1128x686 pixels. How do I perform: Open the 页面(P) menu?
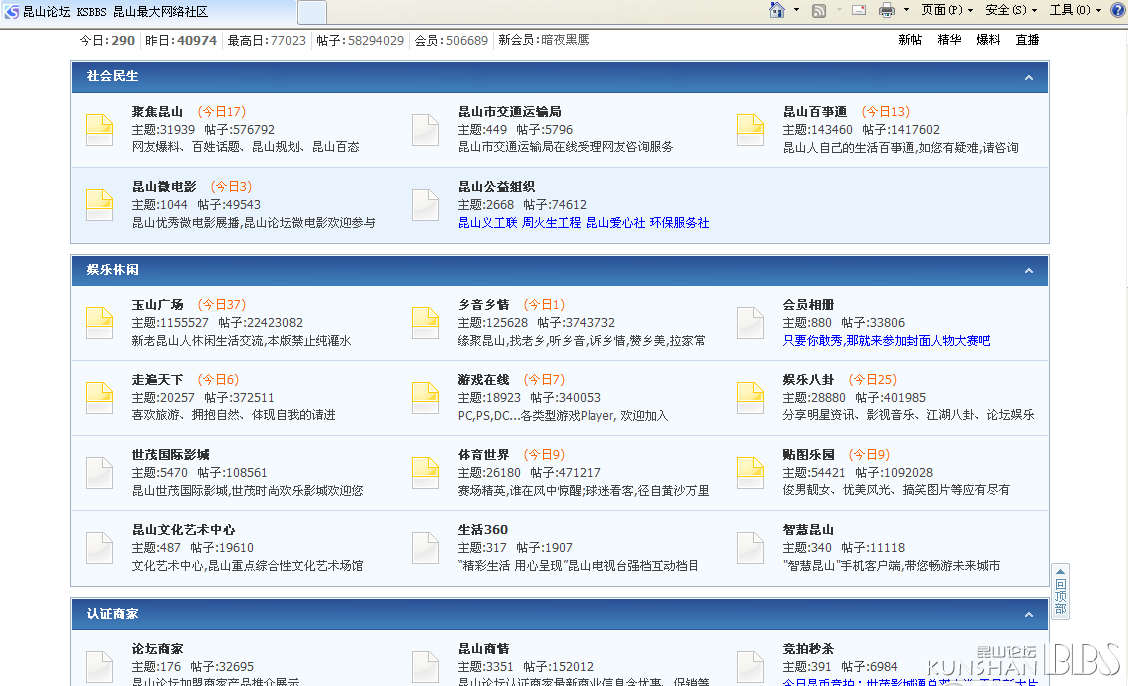[947, 10]
